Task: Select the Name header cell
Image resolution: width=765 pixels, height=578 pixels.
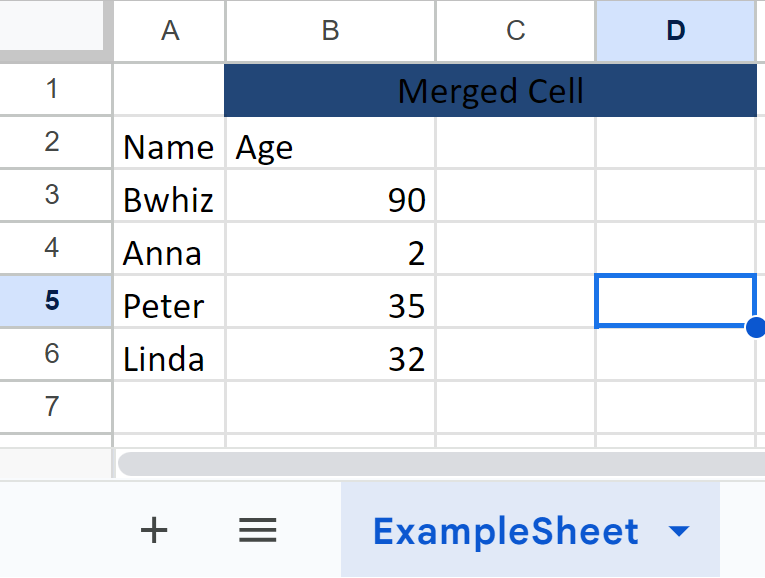Action: coord(169,148)
